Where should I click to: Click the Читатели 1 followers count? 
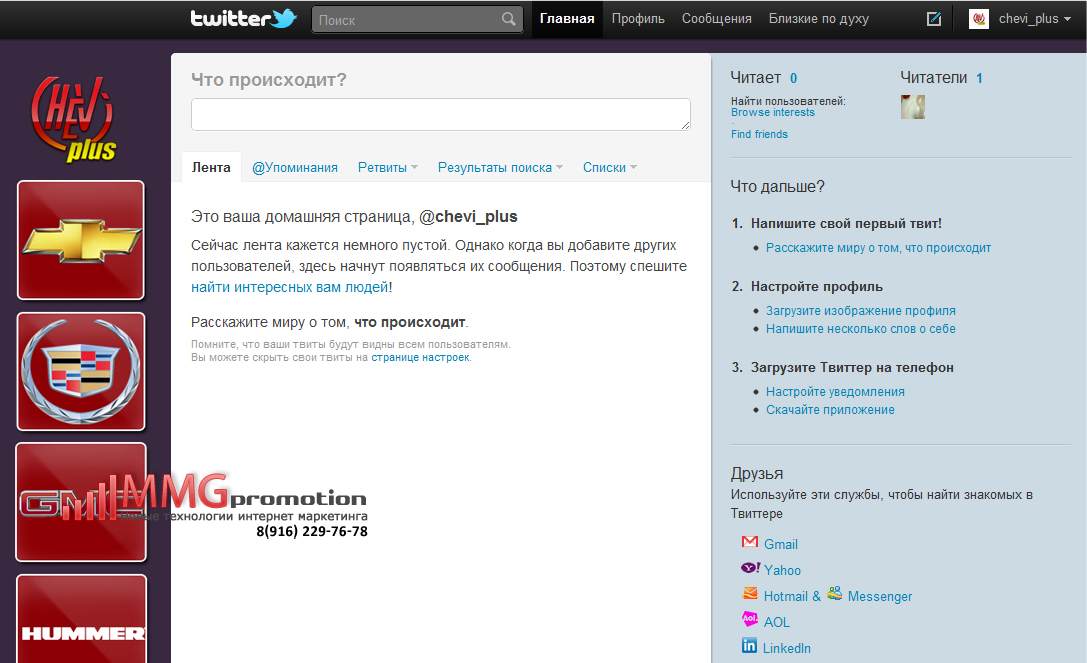tap(941, 78)
